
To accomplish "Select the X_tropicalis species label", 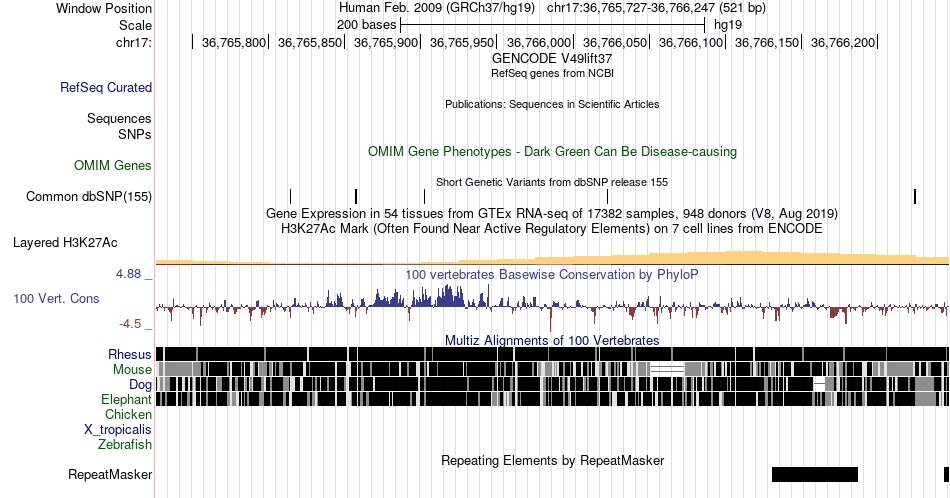I will pyautogui.click(x=118, y=430).
